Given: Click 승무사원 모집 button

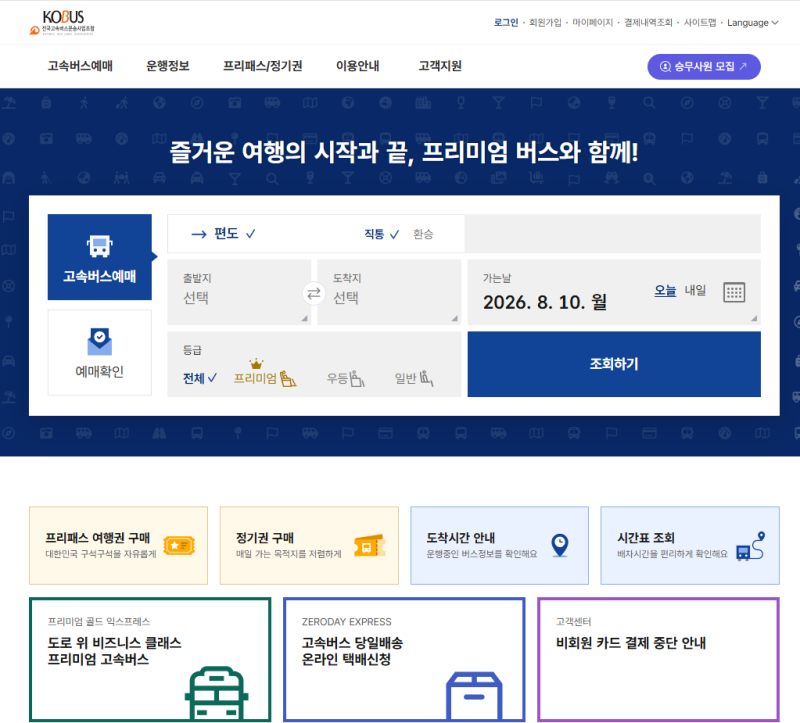Looking at the screenshot, I should tap(704, 67).
